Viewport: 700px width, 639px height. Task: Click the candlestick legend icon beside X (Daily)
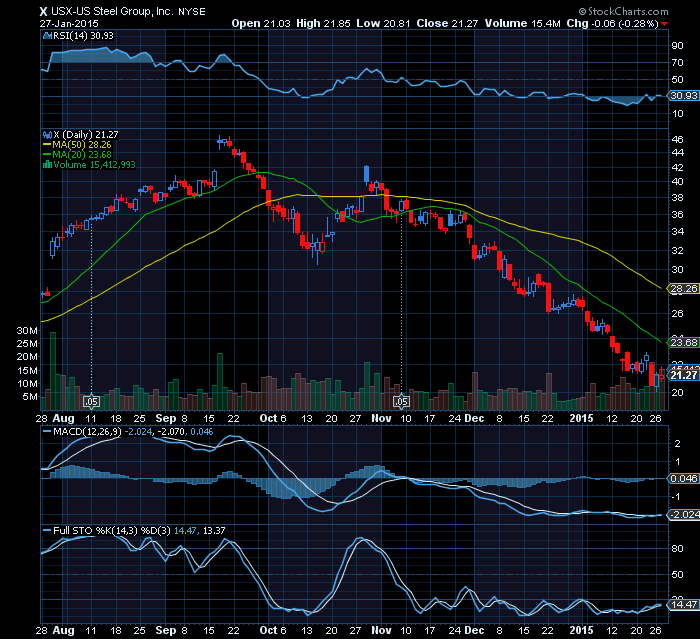pos(47,134)
